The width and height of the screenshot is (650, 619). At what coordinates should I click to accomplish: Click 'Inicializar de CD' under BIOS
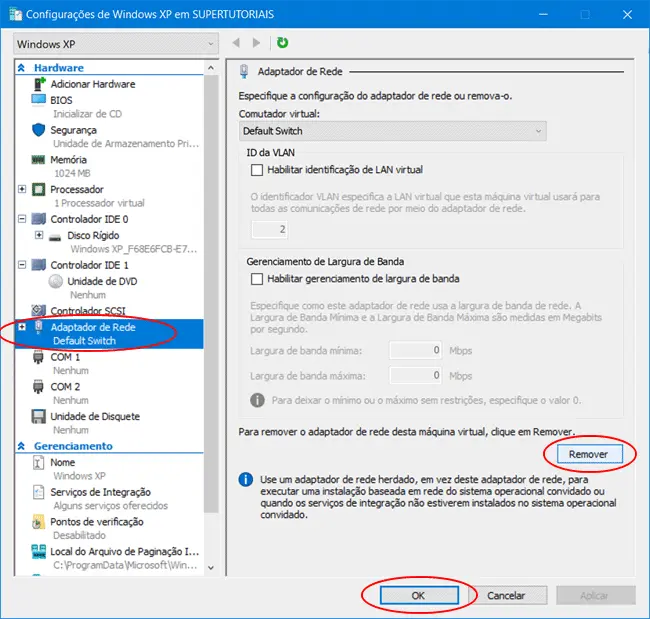(x=87, y=114)
